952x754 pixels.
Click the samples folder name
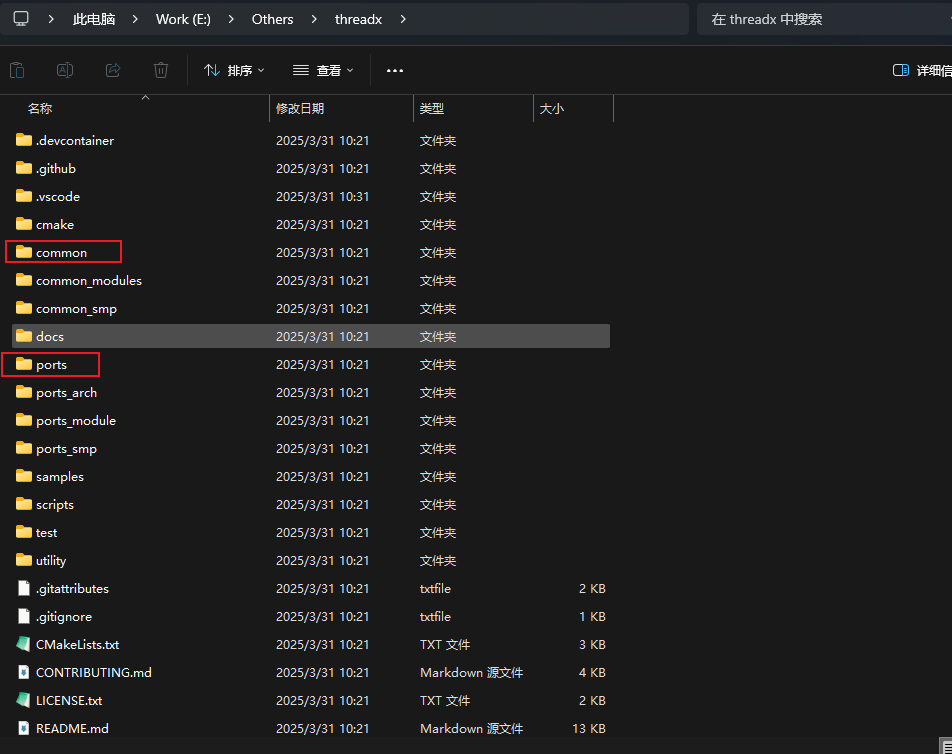(x=60, y=477)
